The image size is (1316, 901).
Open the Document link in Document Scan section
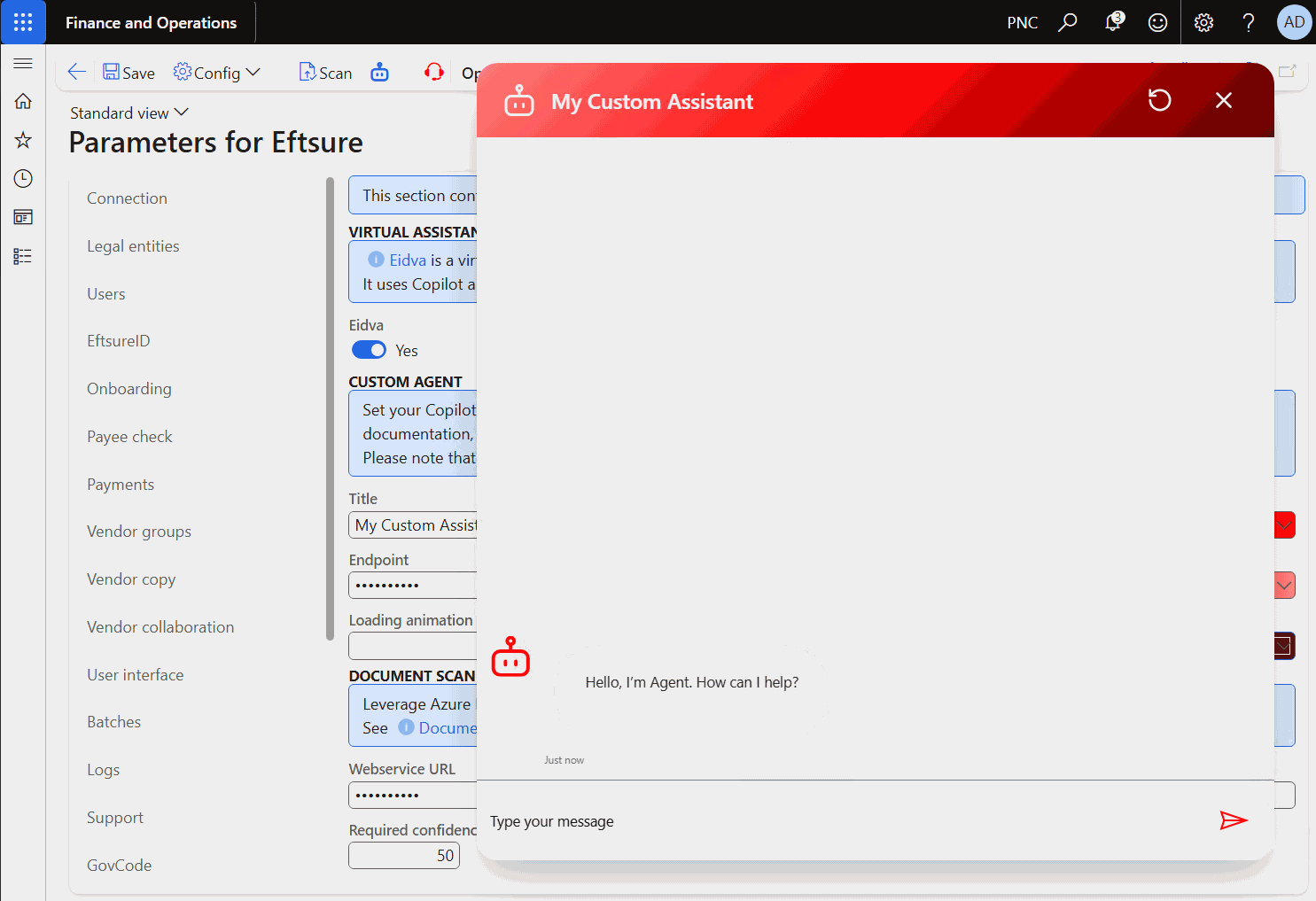(x=448, y=728)
